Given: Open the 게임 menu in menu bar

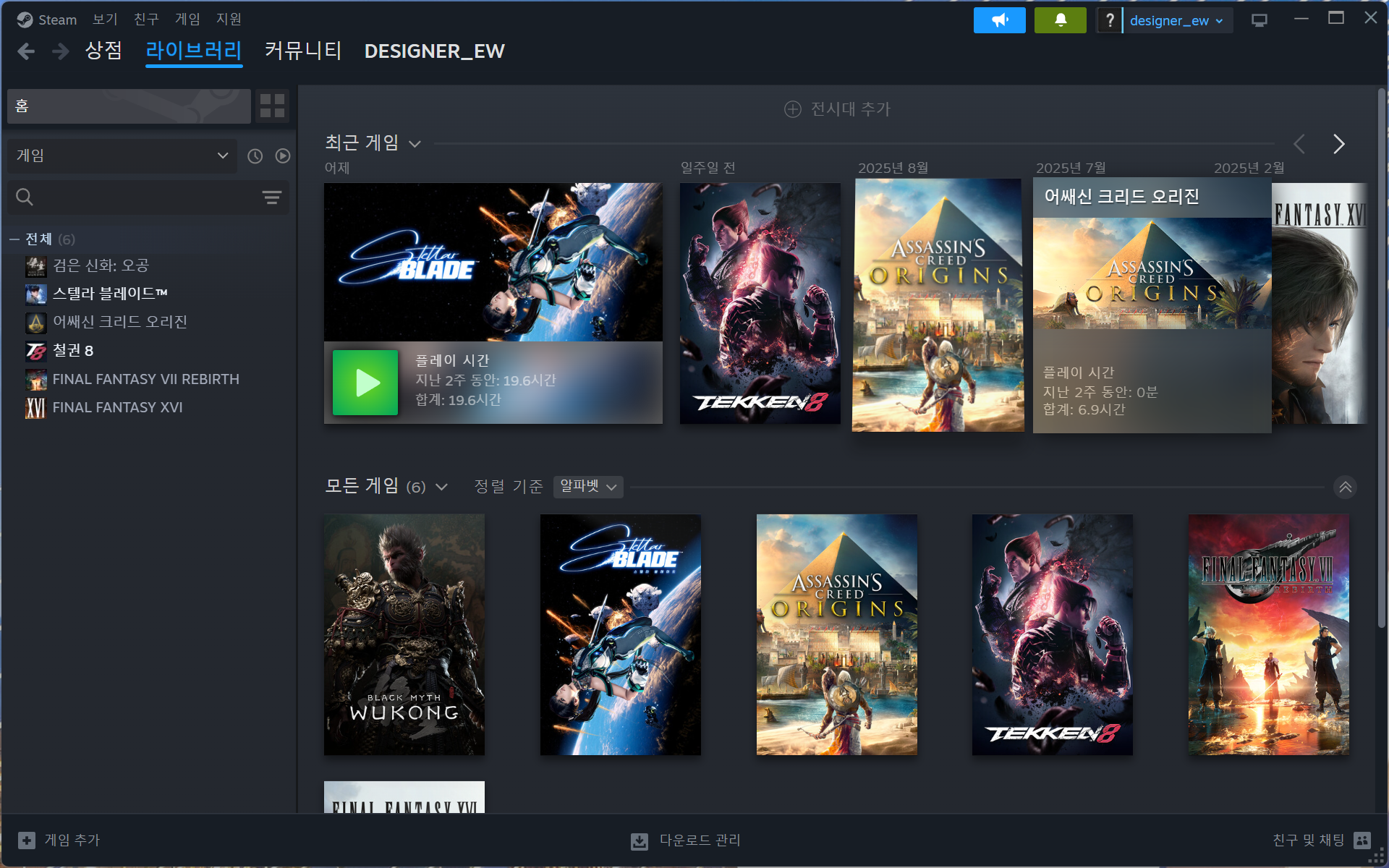Looking at the screenshot, I should pyautogui.click(x=187, y=20).
